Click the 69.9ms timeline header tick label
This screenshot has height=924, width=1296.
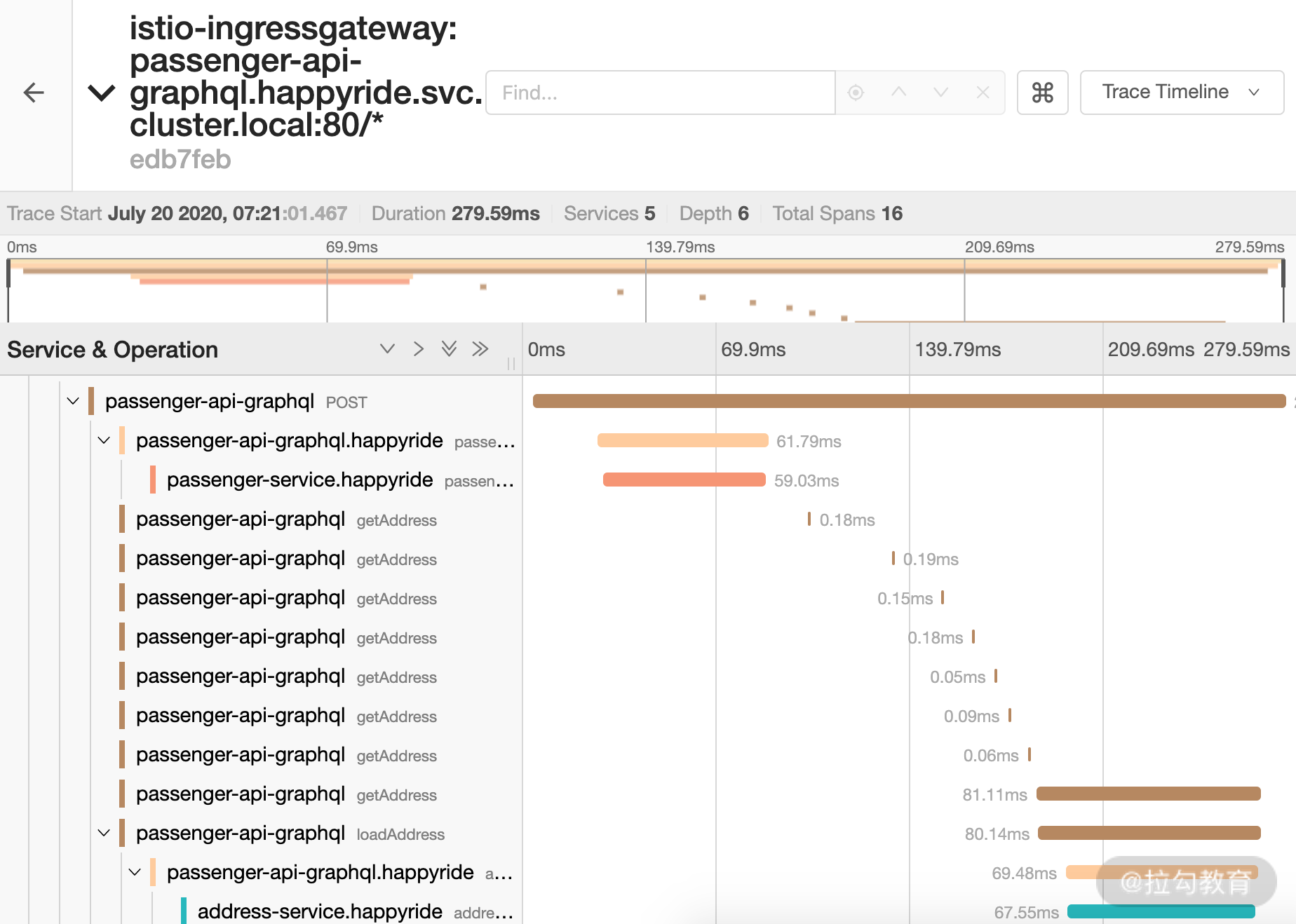pos(753,349)
